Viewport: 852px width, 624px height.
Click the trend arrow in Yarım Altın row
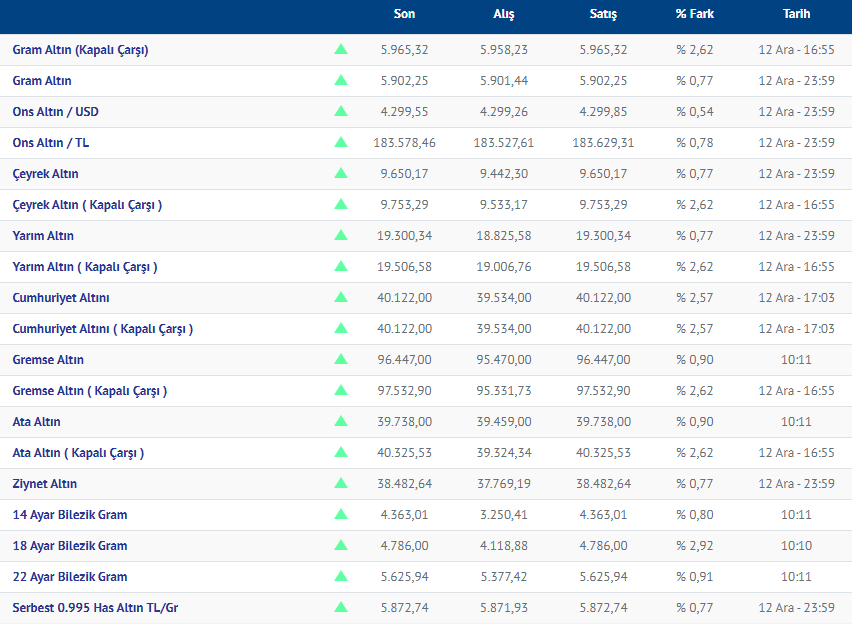tap(341, 236)
